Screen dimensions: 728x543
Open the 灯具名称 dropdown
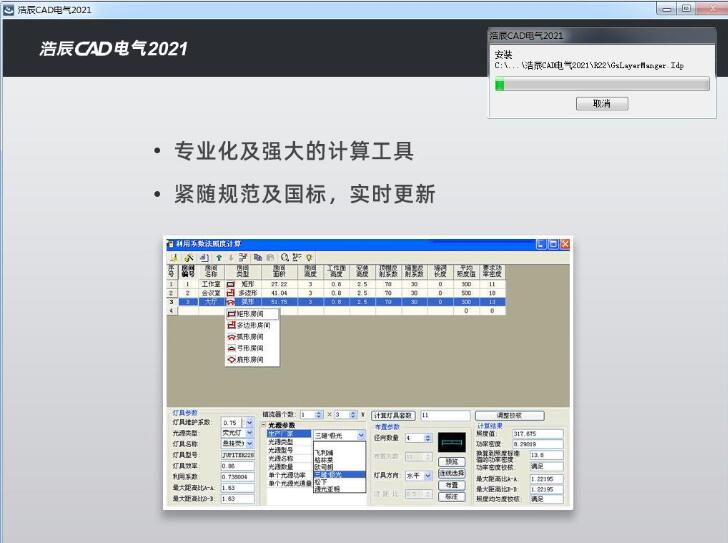point(249,444)
